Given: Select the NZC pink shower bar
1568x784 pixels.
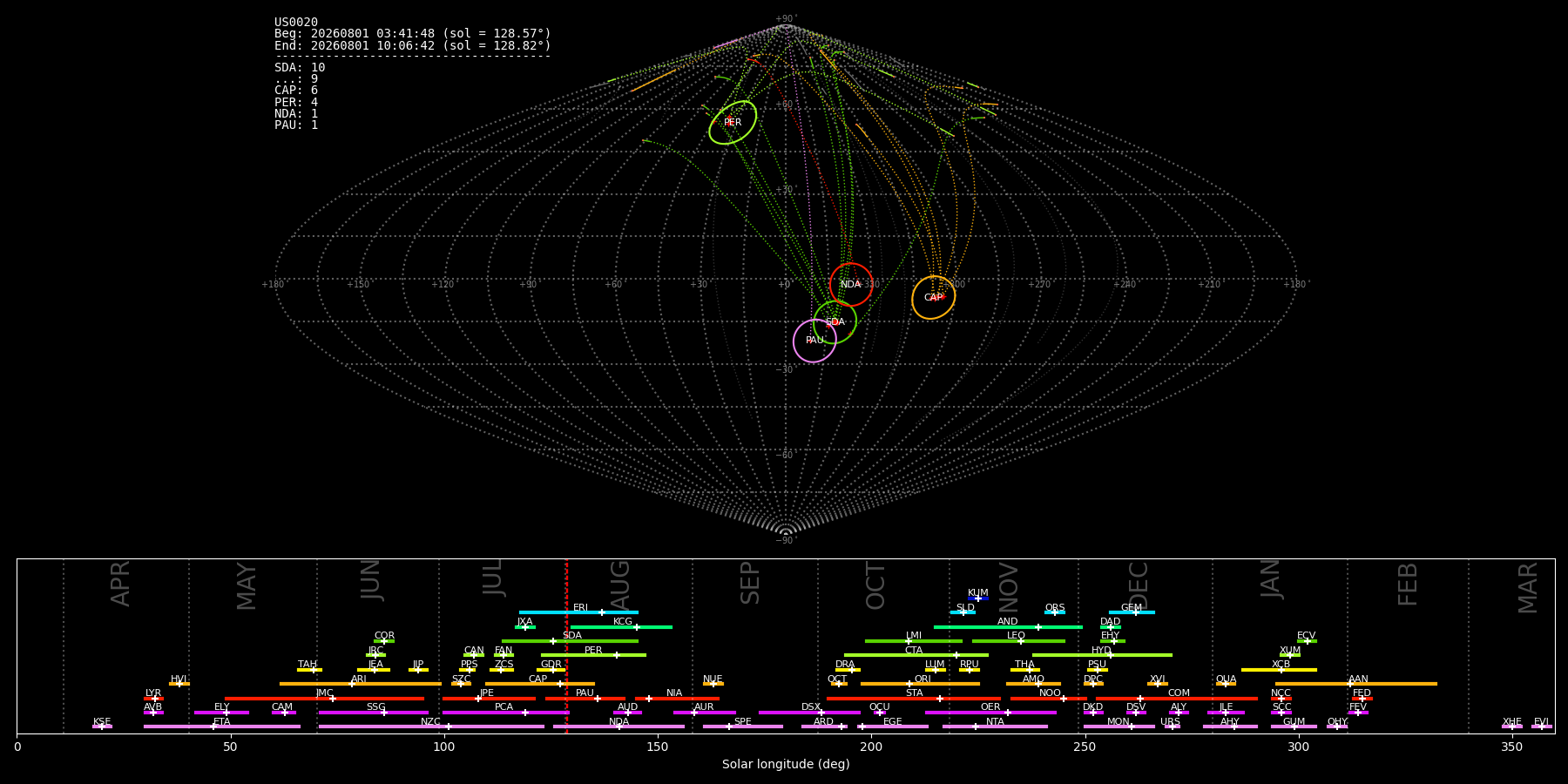Looking at the screenshot, I should point(431,727).
